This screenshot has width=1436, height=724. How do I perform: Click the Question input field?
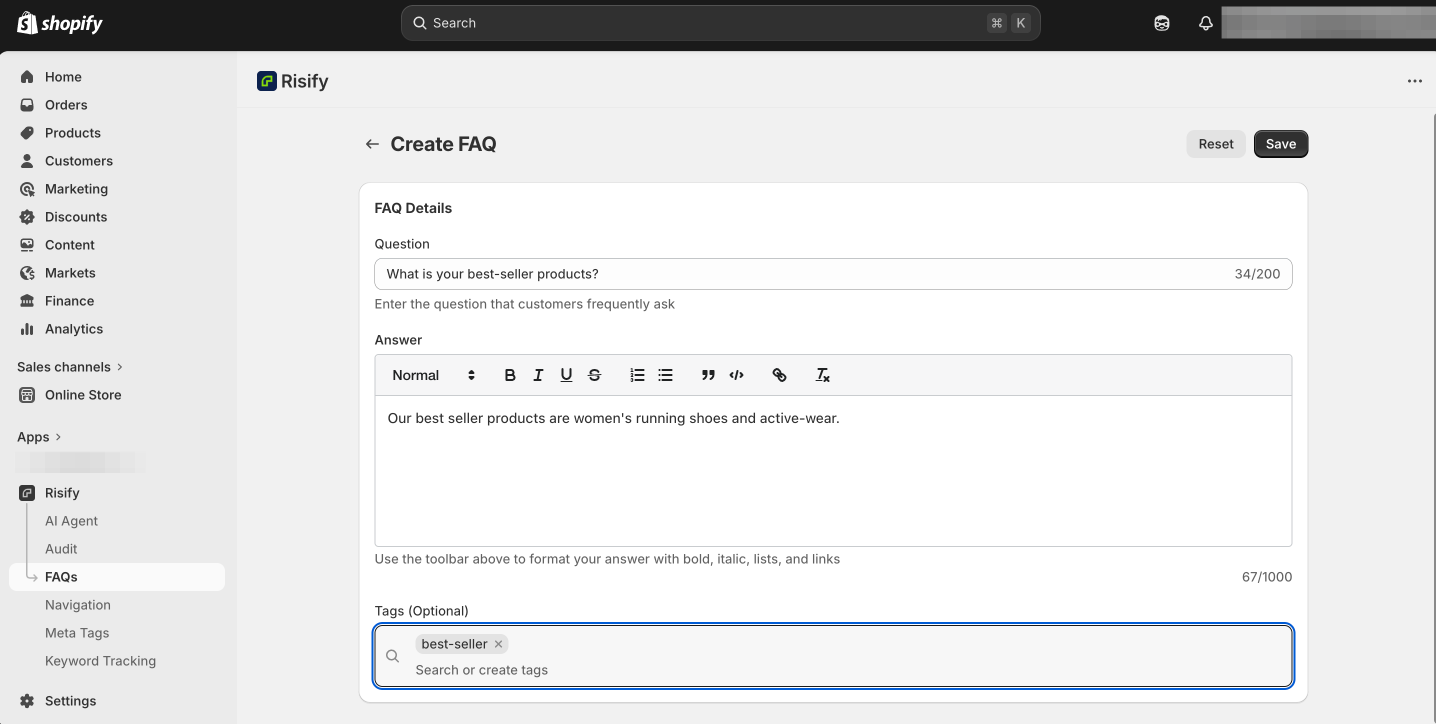pyautogui.click(x=800, y=274)
